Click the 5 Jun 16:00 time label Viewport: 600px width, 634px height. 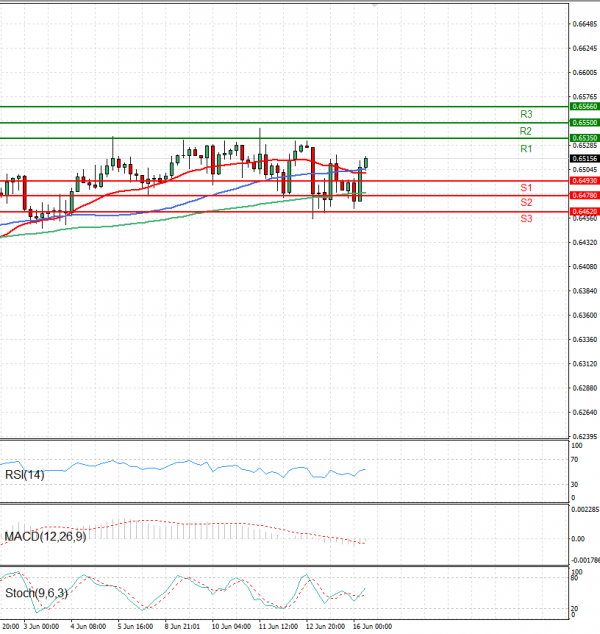pos(135,627)
